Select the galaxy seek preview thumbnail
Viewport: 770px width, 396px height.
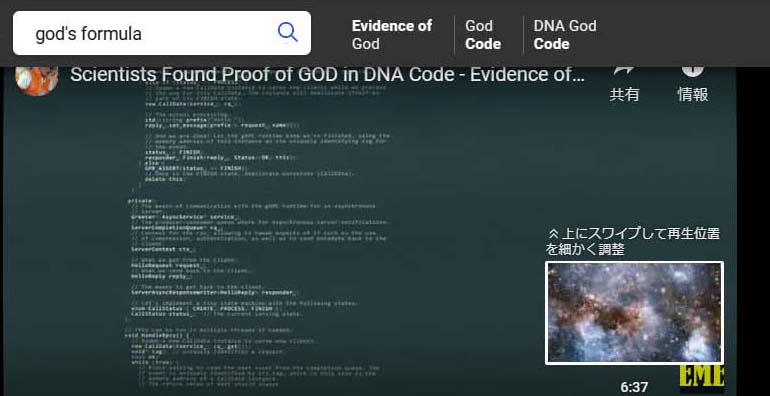[x=634, y=313]
